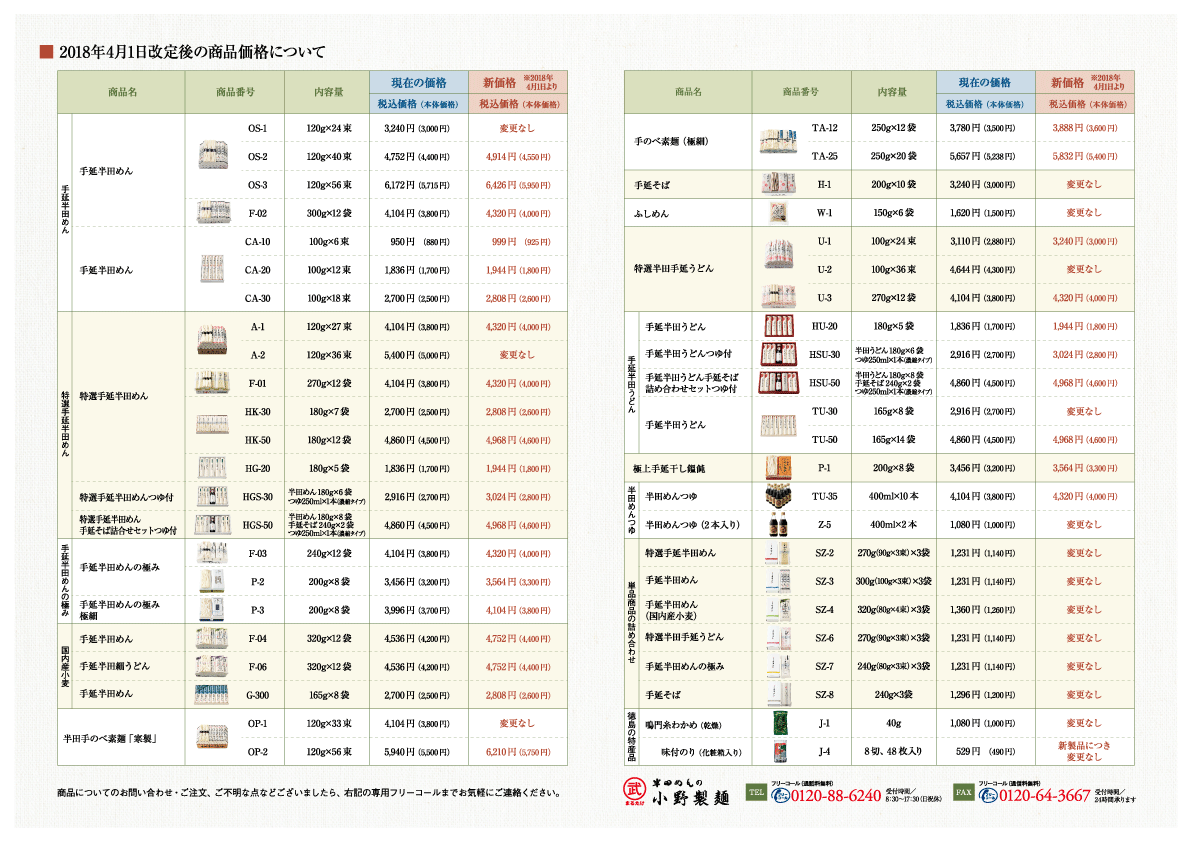Click the HU-20 手延半田うどん box image

click(777, 326)
